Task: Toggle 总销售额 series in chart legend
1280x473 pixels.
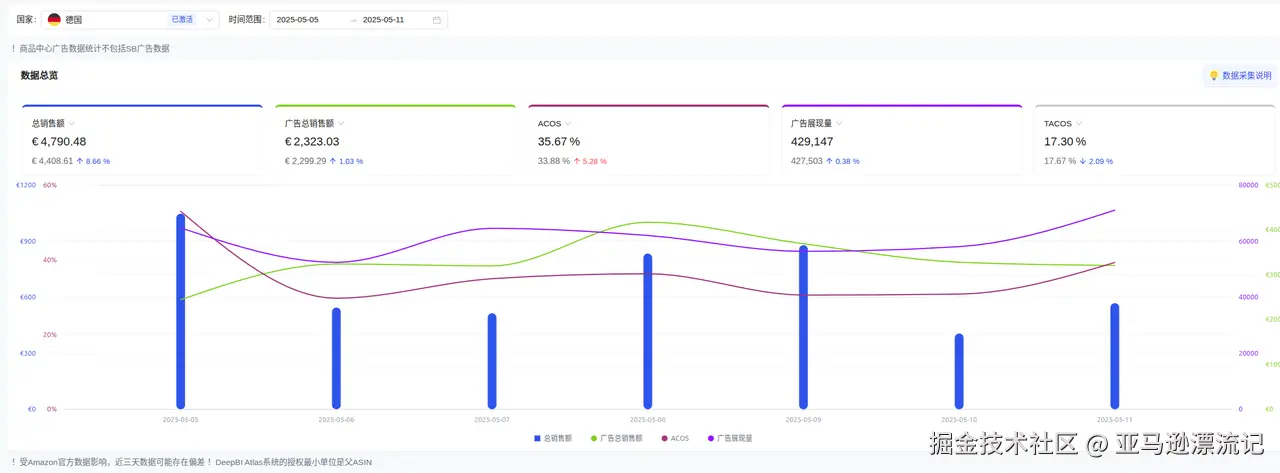Action: 553,438
